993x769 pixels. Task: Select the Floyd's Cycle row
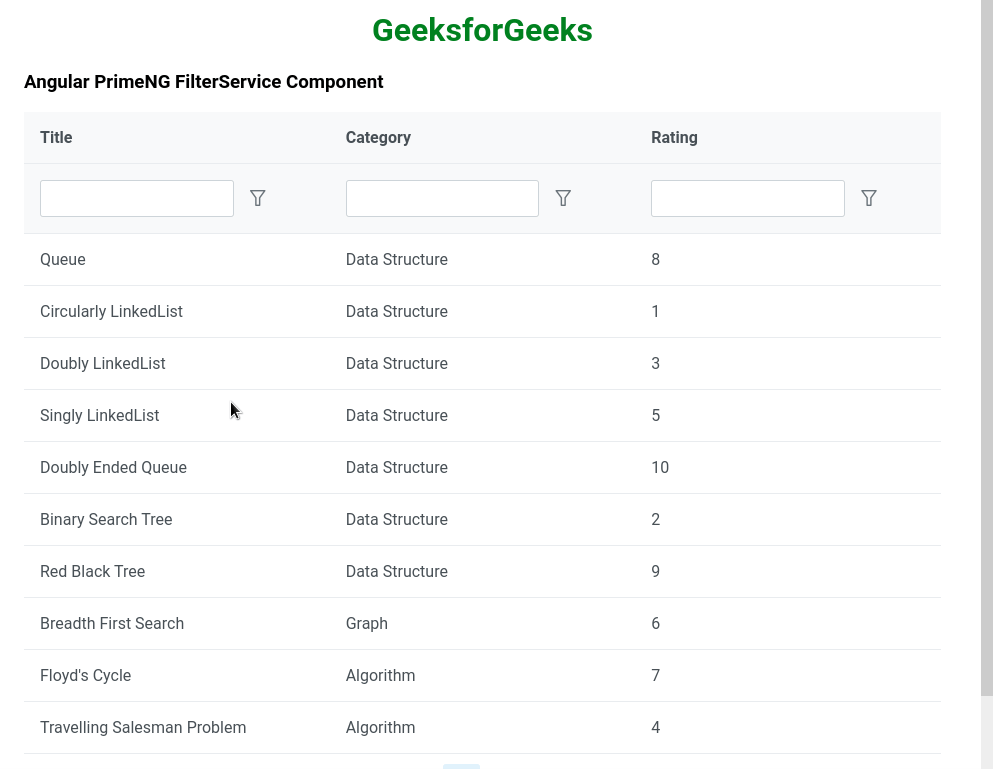(85, 675)
